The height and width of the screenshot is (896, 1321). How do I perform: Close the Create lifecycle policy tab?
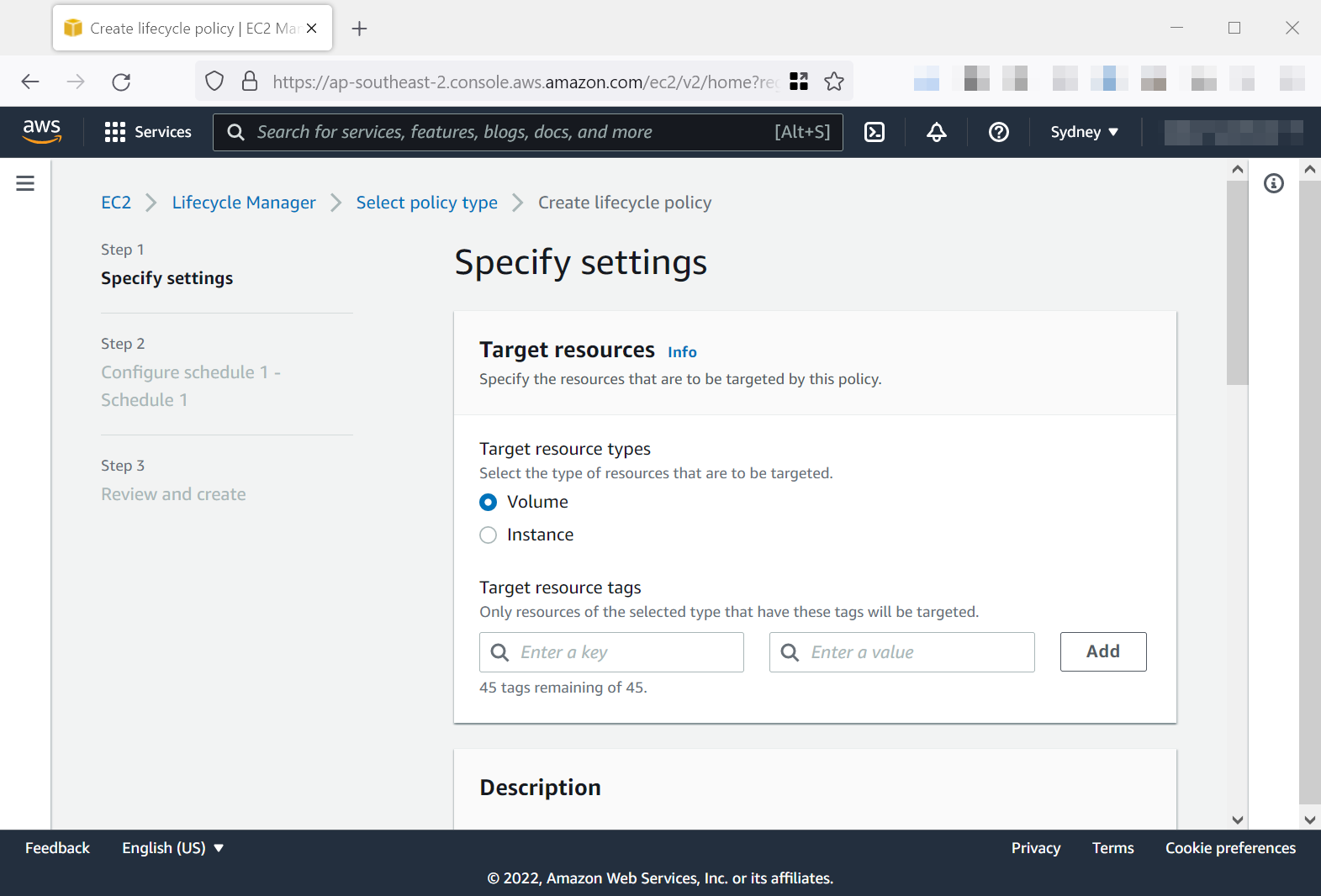[x=312, y=29]
